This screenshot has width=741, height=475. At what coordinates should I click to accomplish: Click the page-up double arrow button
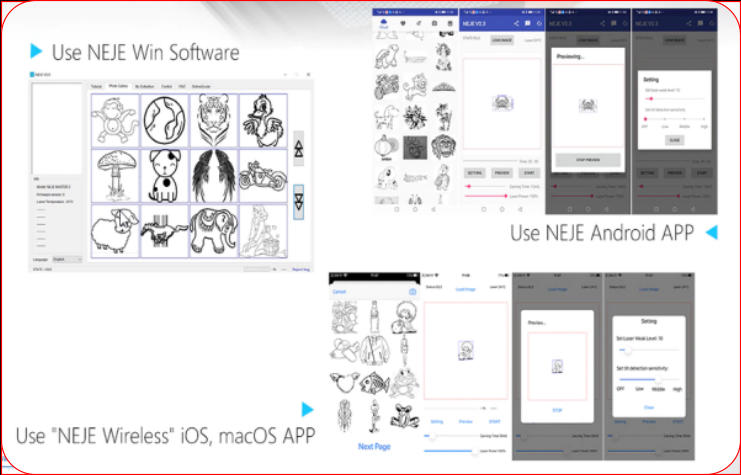[x=297, y=146]
